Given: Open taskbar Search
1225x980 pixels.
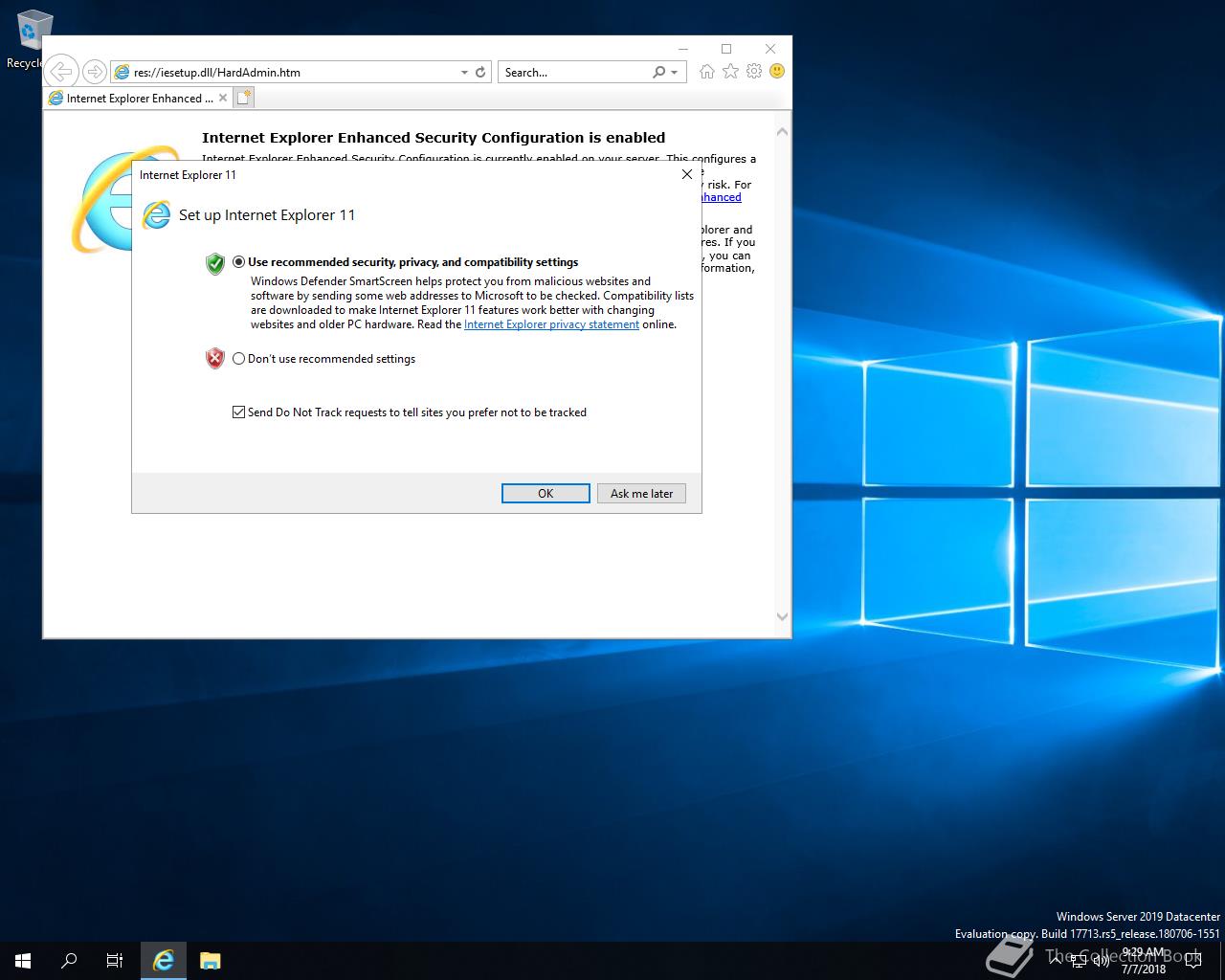Looking at the screenshot, I should pos(69,961).
